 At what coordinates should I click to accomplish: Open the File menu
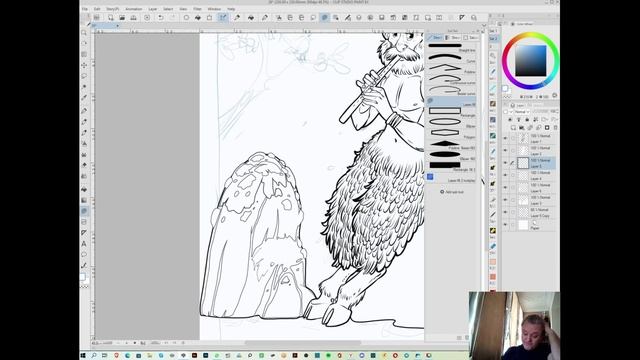pyautogui.click(x=84, y=9)
